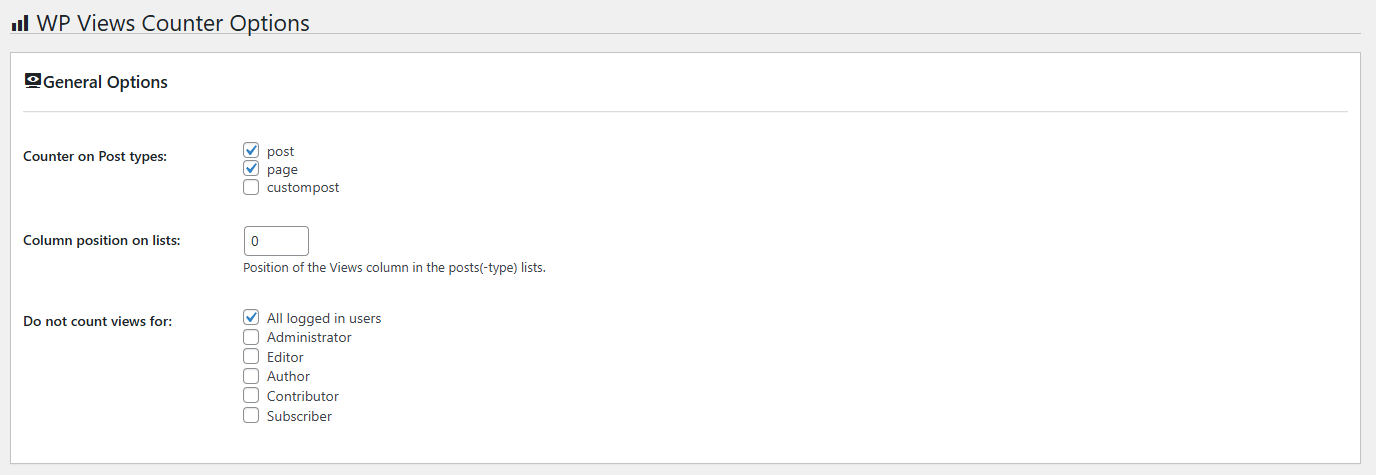This screenshot has width=1376, height=475.
Task: Click the General Options eye icon
Action: (x=33, y=81)
